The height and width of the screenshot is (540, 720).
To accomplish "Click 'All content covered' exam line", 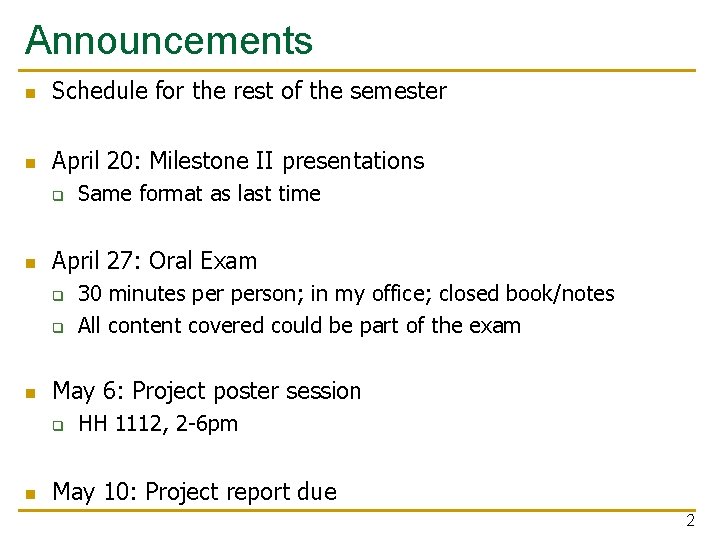I will (299, 326).
